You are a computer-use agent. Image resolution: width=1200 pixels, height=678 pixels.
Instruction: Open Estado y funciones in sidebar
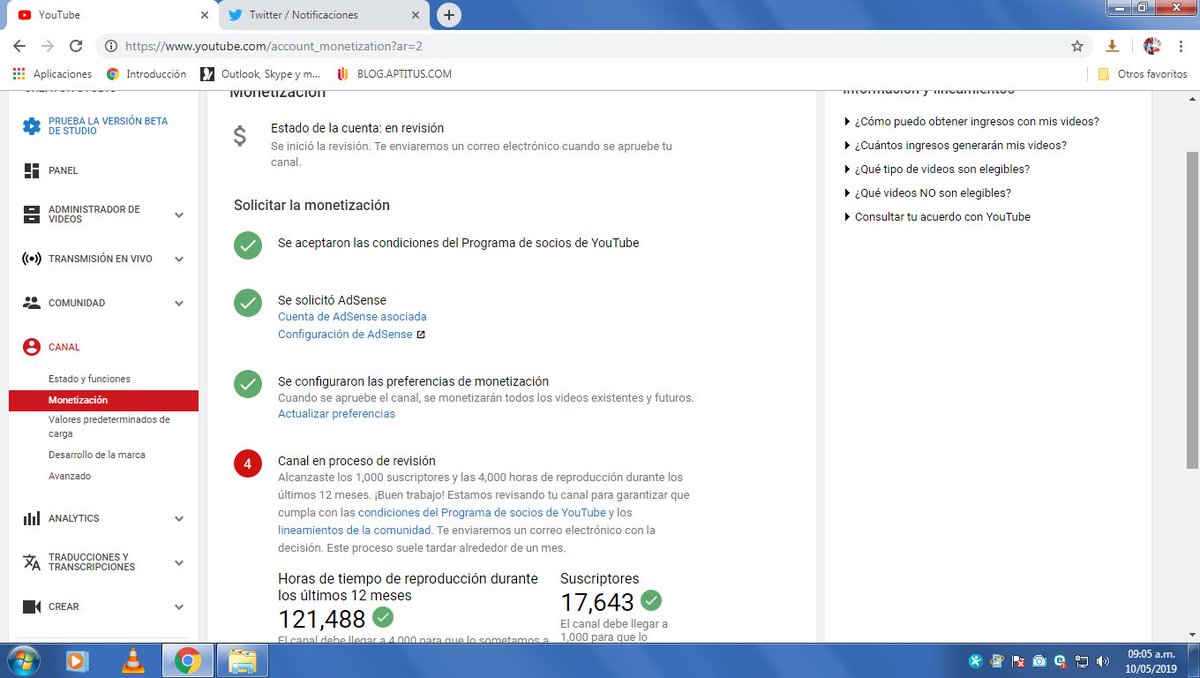89,379
